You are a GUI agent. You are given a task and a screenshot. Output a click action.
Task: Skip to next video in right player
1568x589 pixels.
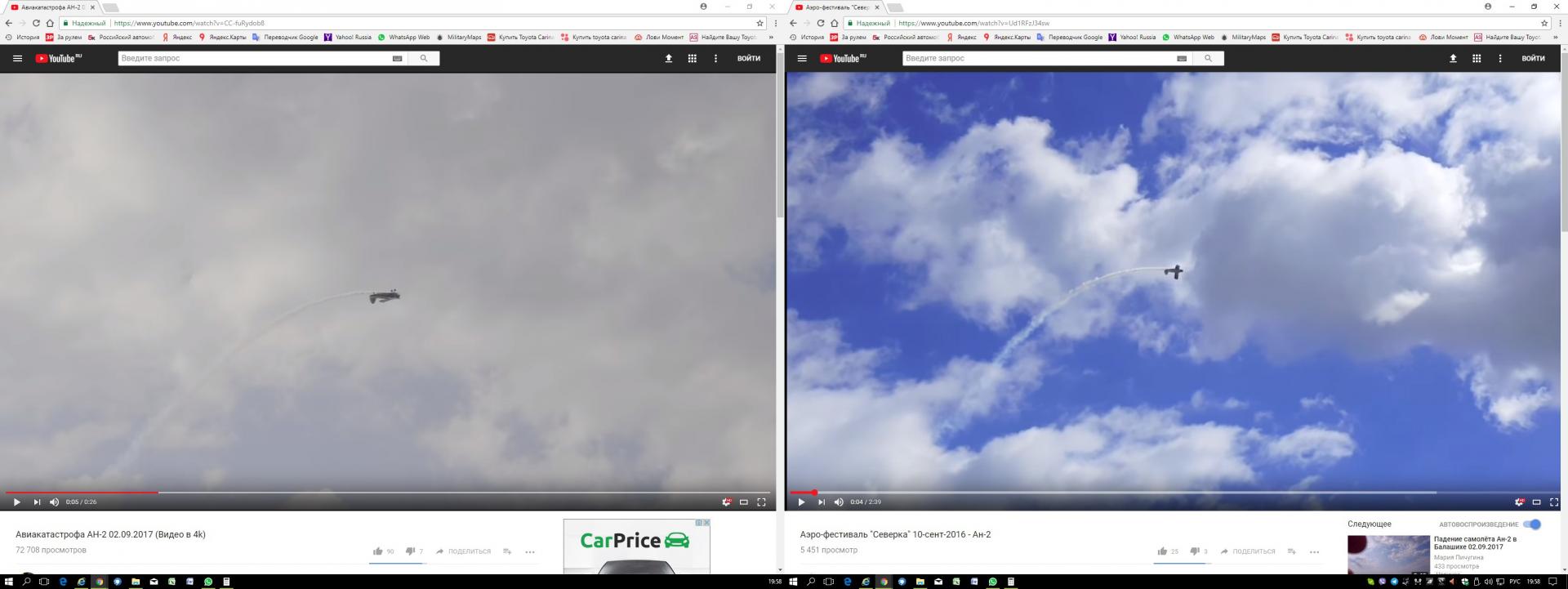tap(822, 502)
